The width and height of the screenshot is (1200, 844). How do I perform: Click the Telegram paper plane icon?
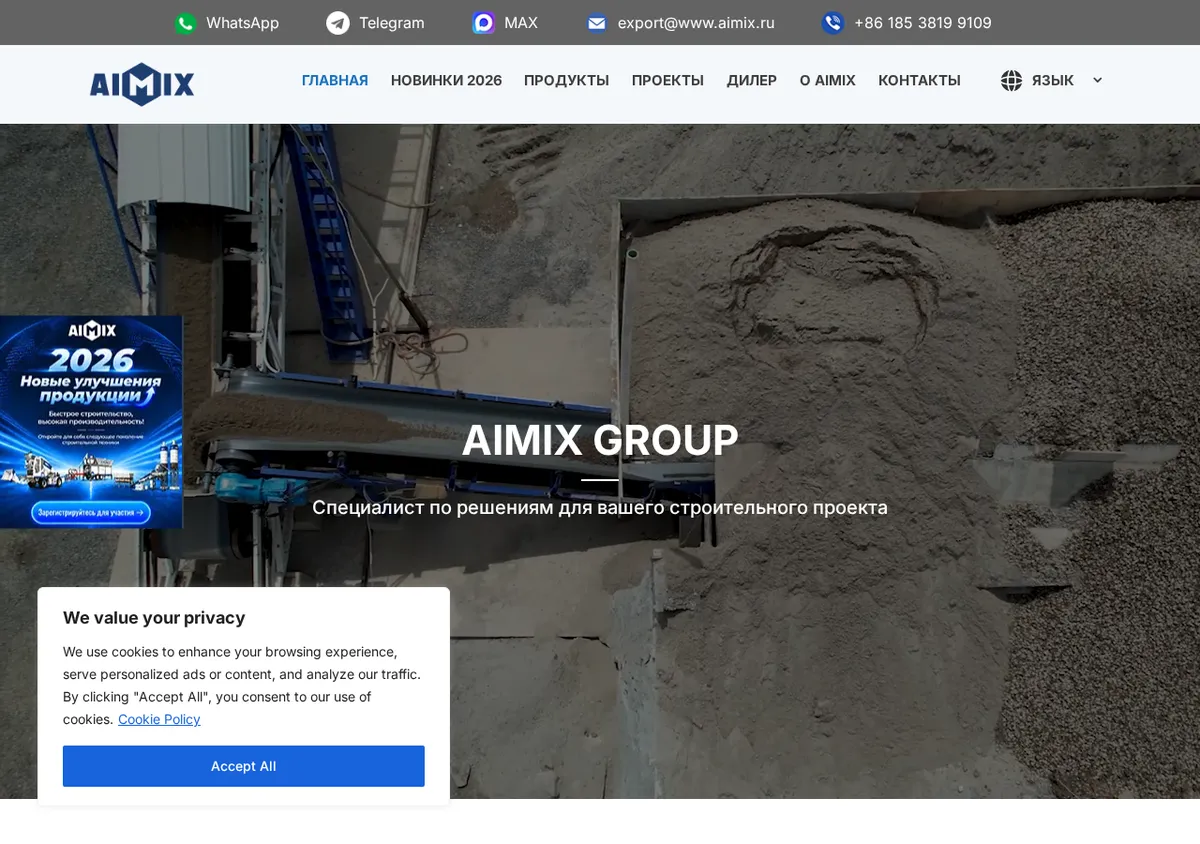[x=338, y=23]
